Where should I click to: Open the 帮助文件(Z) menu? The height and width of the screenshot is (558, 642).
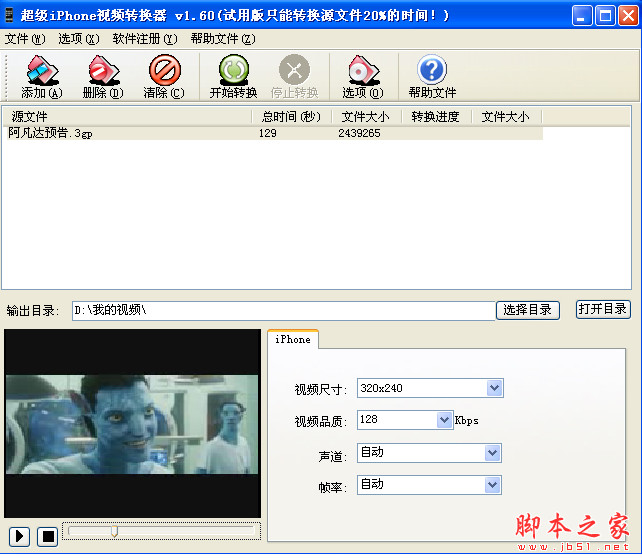coord(223,39)
